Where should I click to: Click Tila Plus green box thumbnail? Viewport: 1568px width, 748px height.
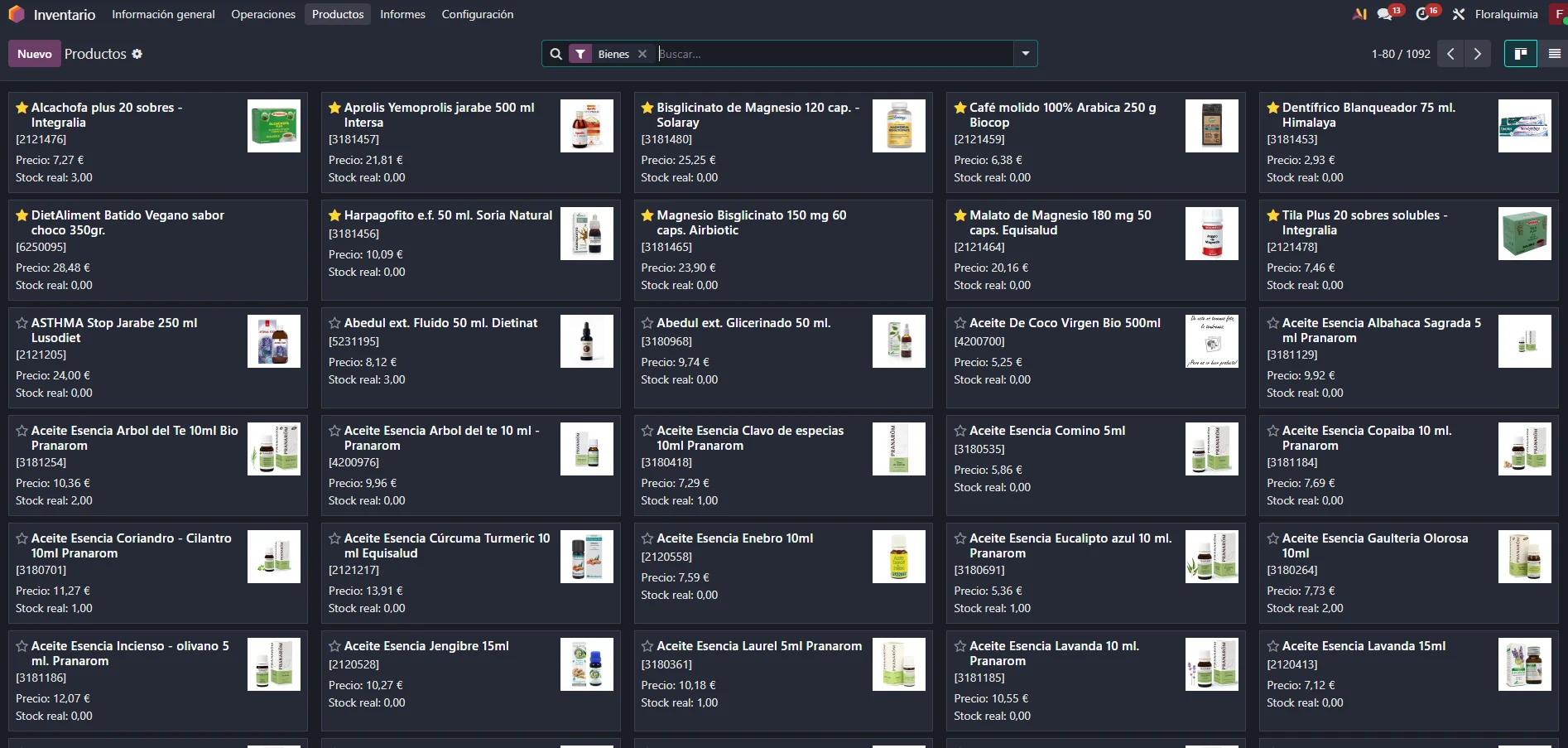pos(1525,234)
